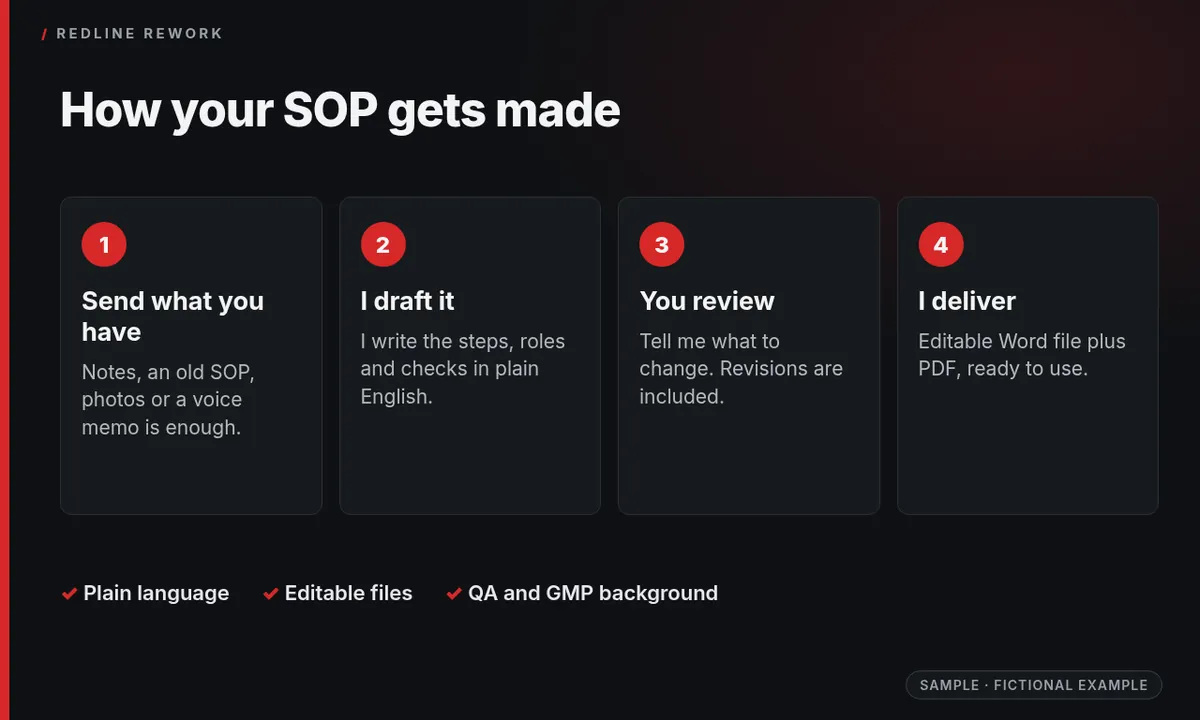This screenshot has width=1200, height=720.
Task: Select the red step 4 badge
Action: 941,244
